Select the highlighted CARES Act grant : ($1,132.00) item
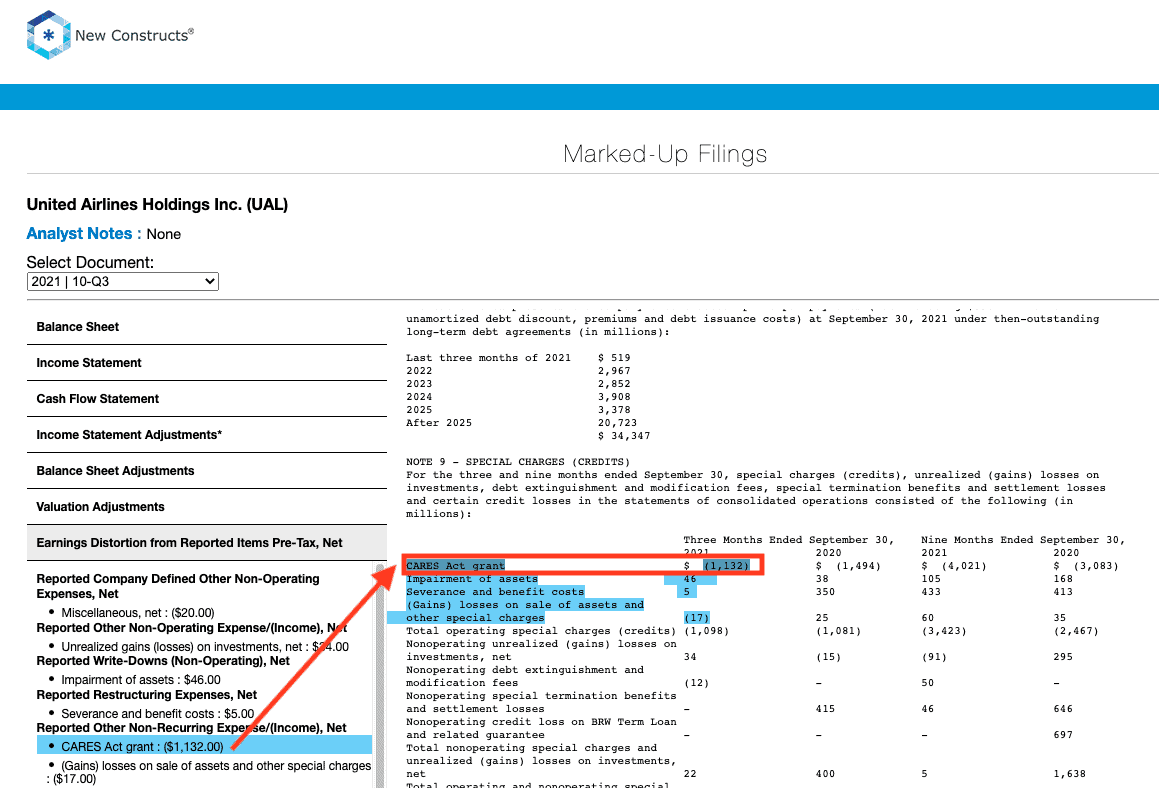Image resolution: width=1159 pixels, height=788 pixels. [204, 745]
